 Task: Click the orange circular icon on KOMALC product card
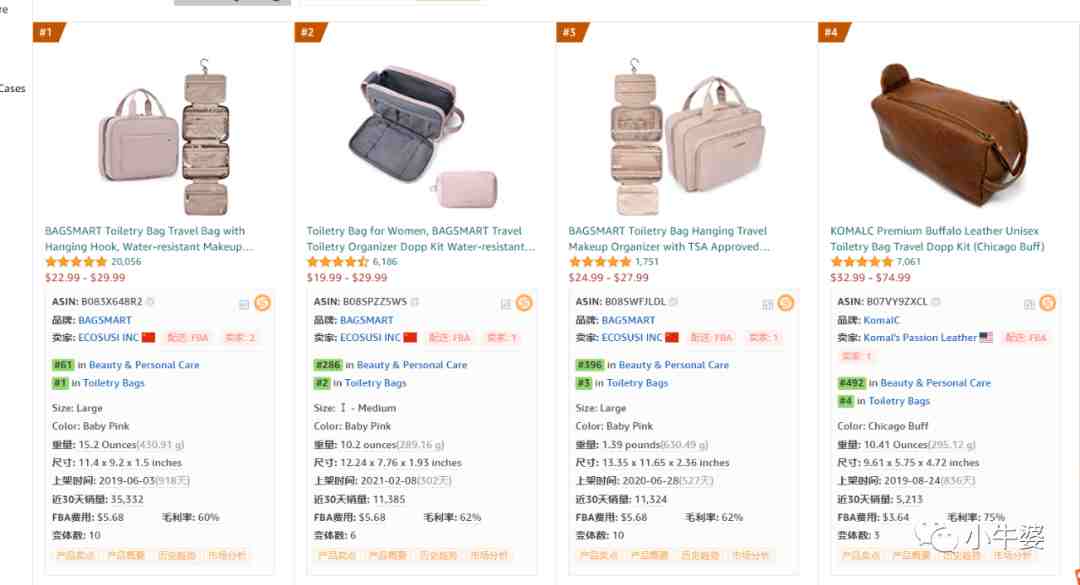click(x=1048, y=302)
